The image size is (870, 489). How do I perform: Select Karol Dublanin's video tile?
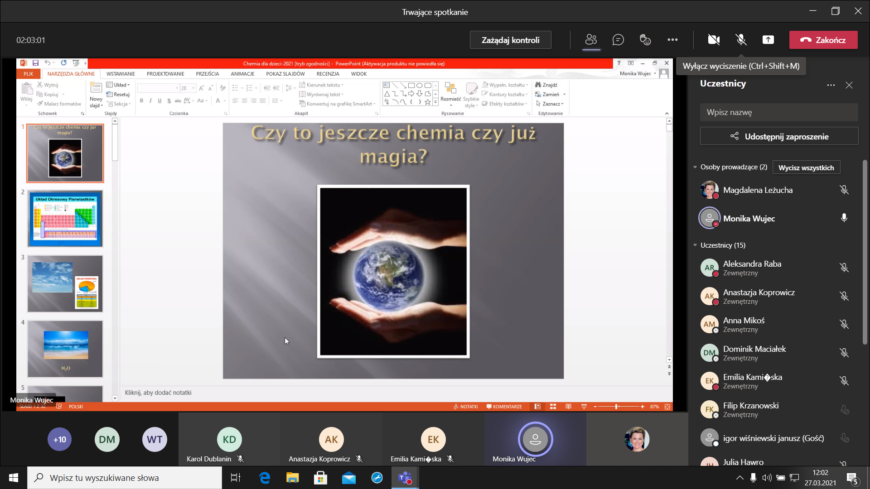(x=229, y=439)
